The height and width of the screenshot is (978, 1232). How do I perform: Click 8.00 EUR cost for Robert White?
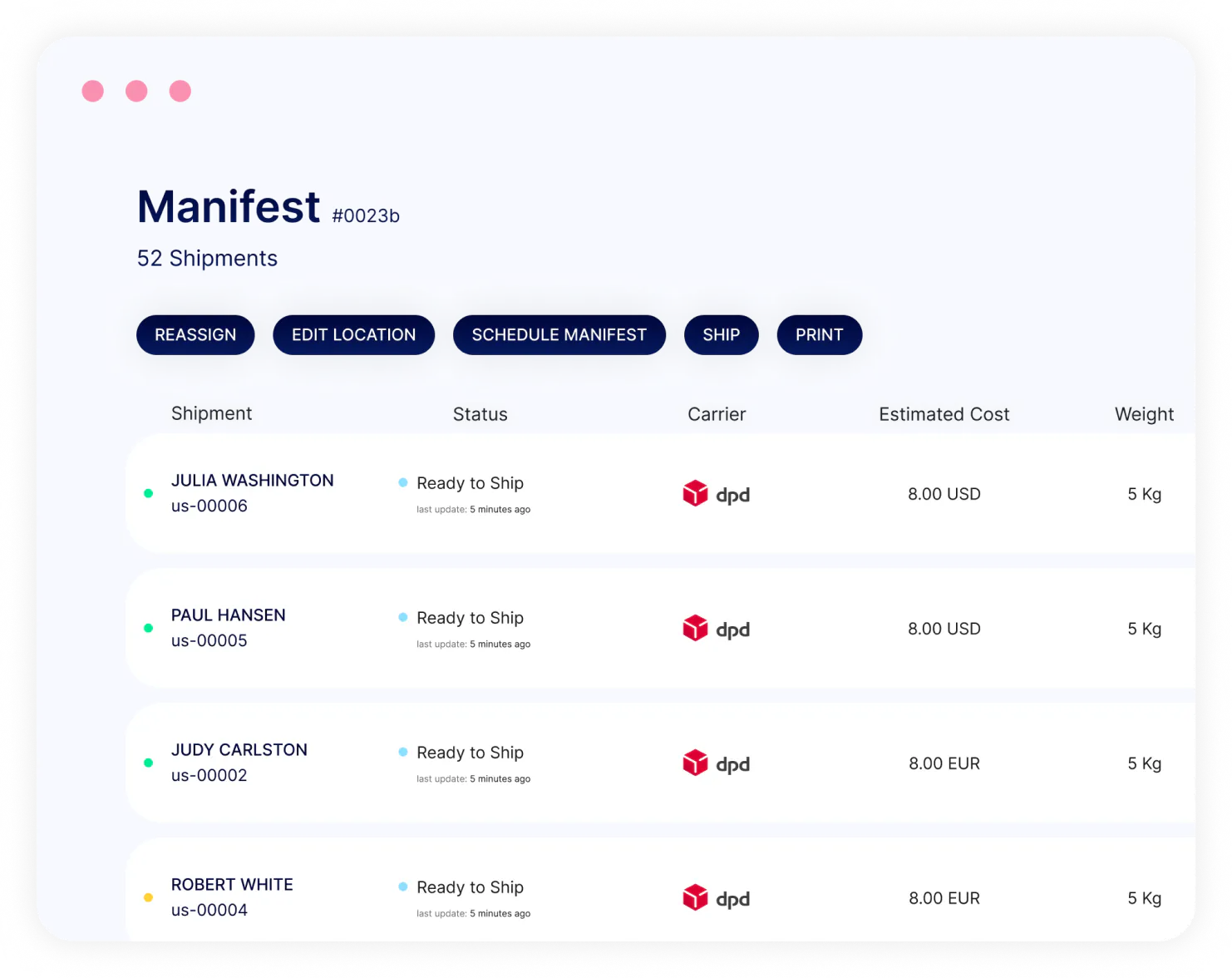[x=944, y=898]
